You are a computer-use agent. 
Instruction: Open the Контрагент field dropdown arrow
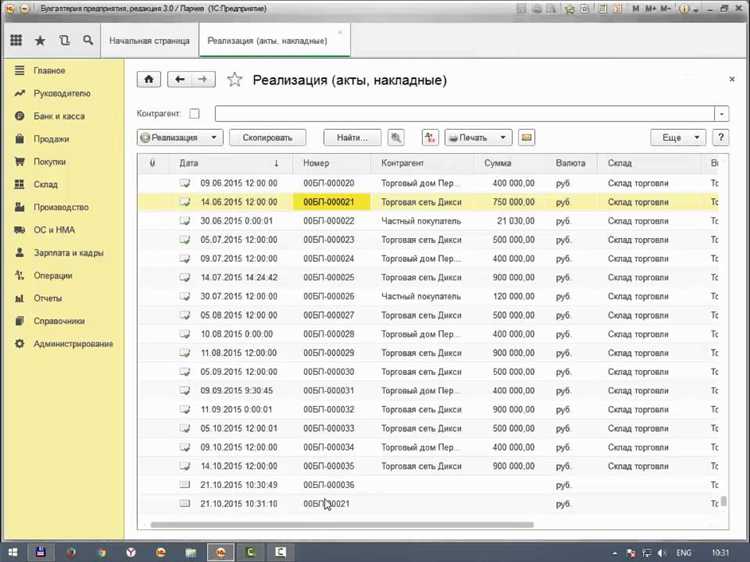721,114
